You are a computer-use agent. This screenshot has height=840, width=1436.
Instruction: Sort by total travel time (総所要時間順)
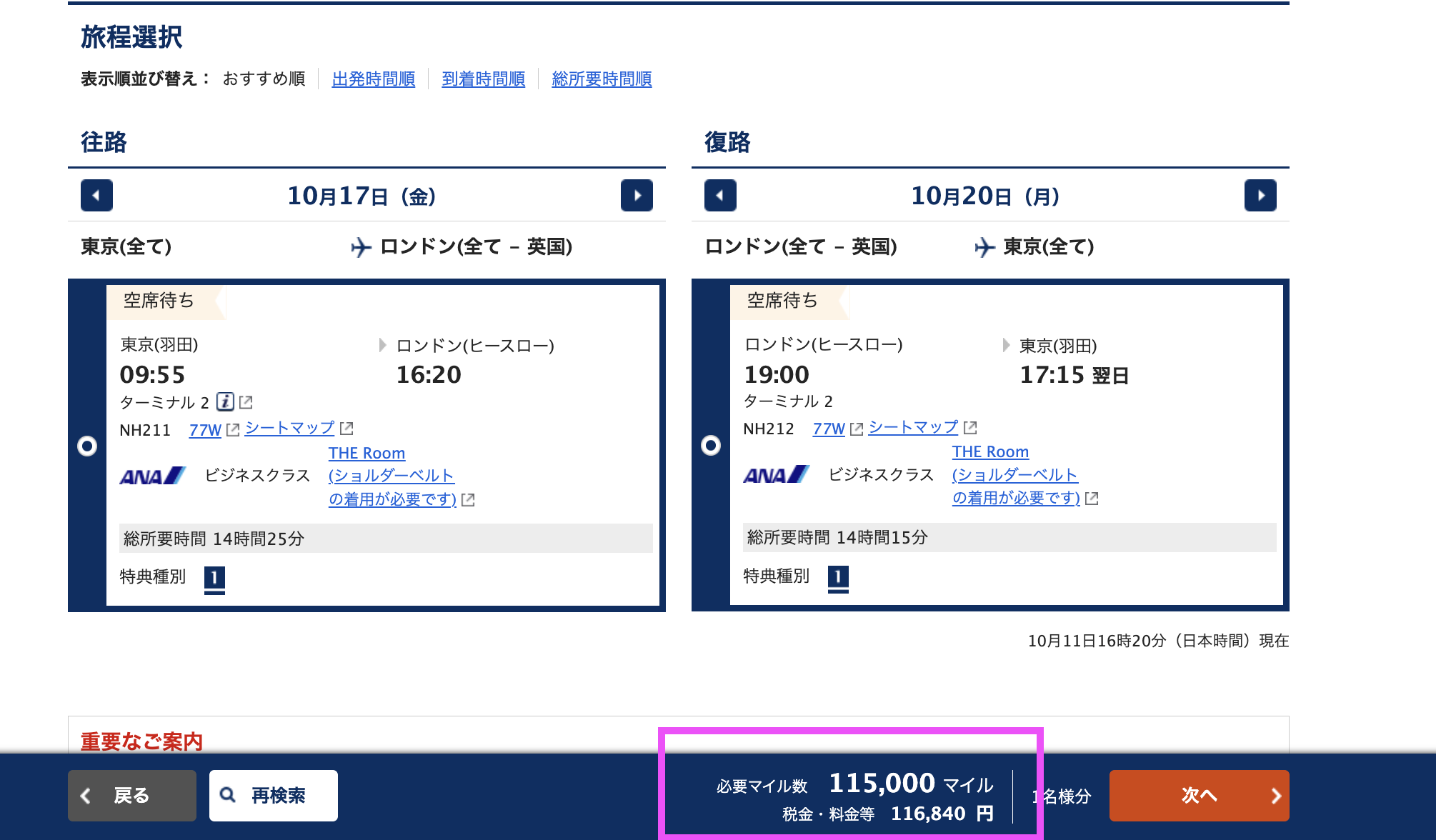coord(602,79)
